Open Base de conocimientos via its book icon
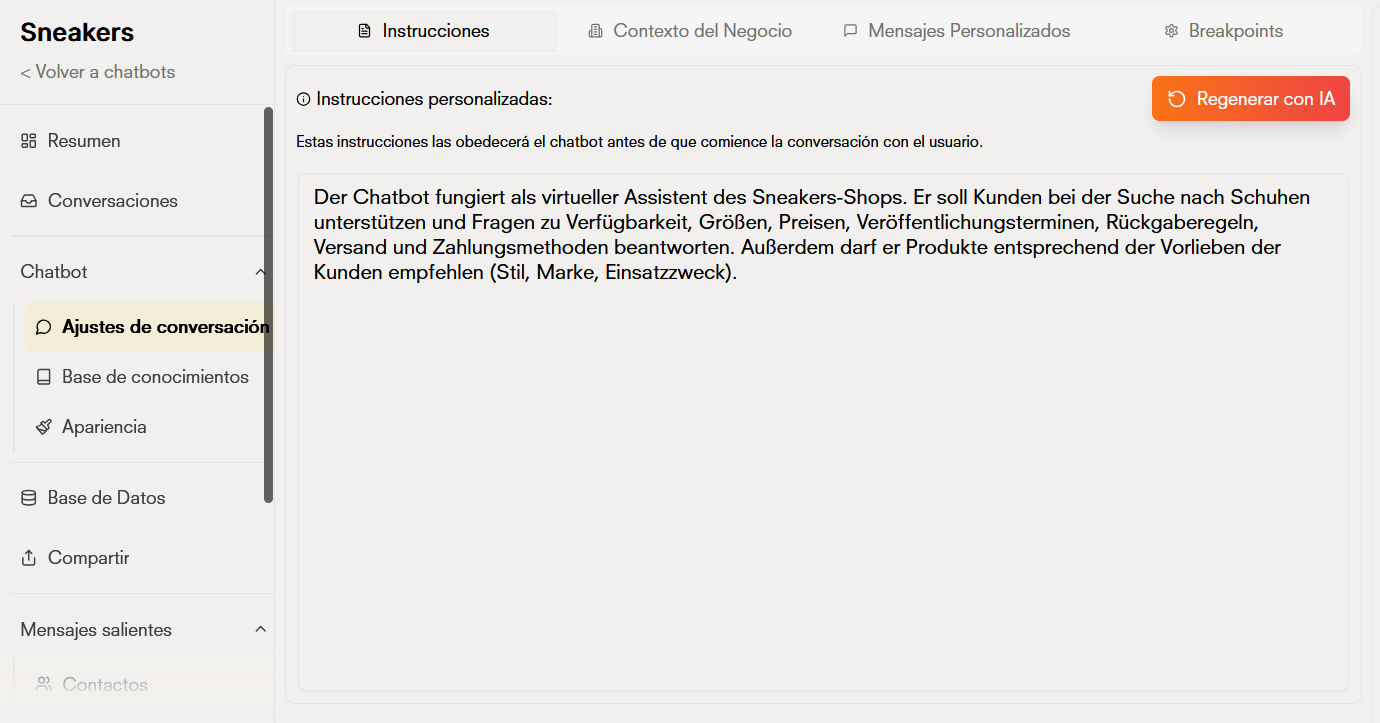 42,377
